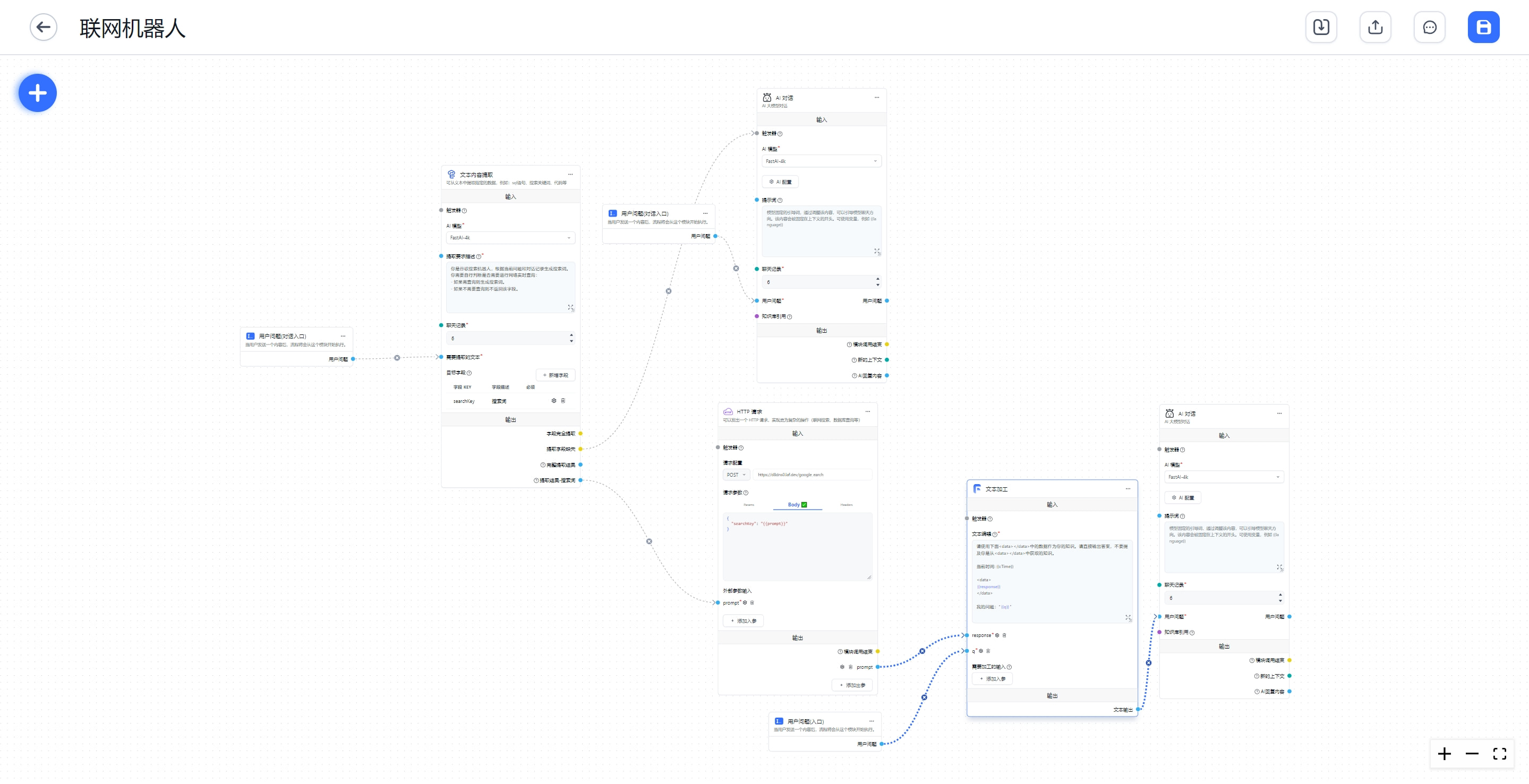Screen dimensions: 1529x784
Task: Click the blue add module plus button
Action: [x=37, y=93]
